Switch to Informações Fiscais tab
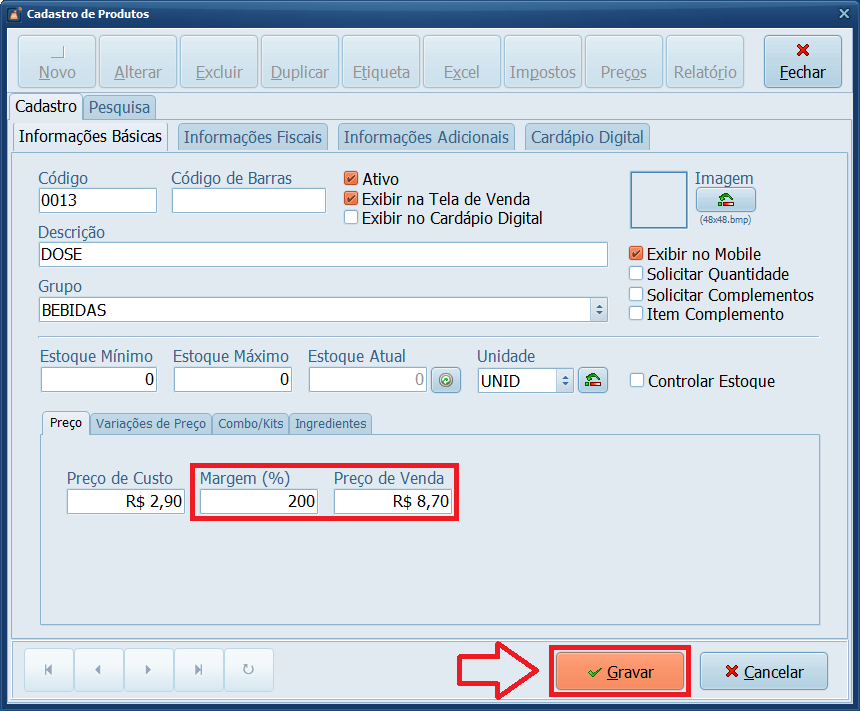 tap(253, 137)
